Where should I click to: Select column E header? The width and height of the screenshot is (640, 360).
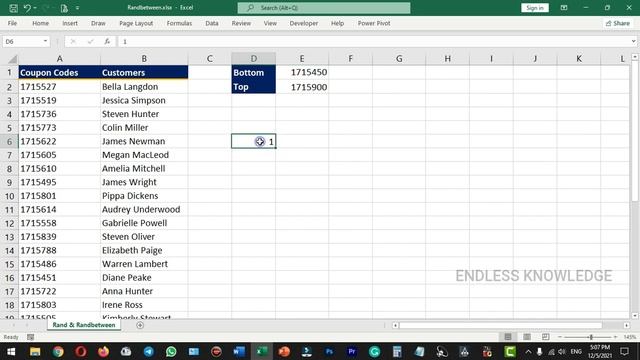click(302, 59)
